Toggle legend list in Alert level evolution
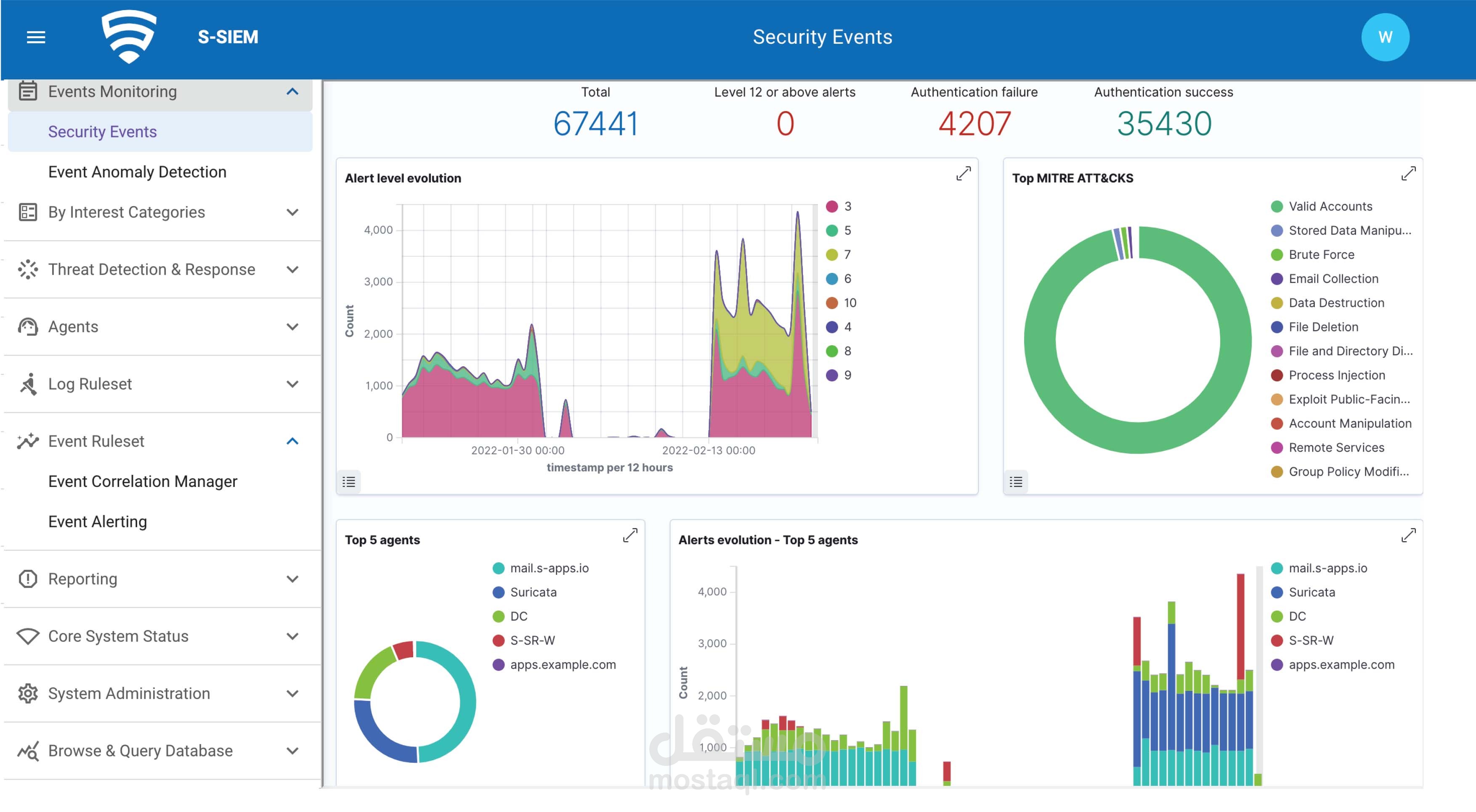Viewport: 1476px width, 812px height. pos(348,481)
